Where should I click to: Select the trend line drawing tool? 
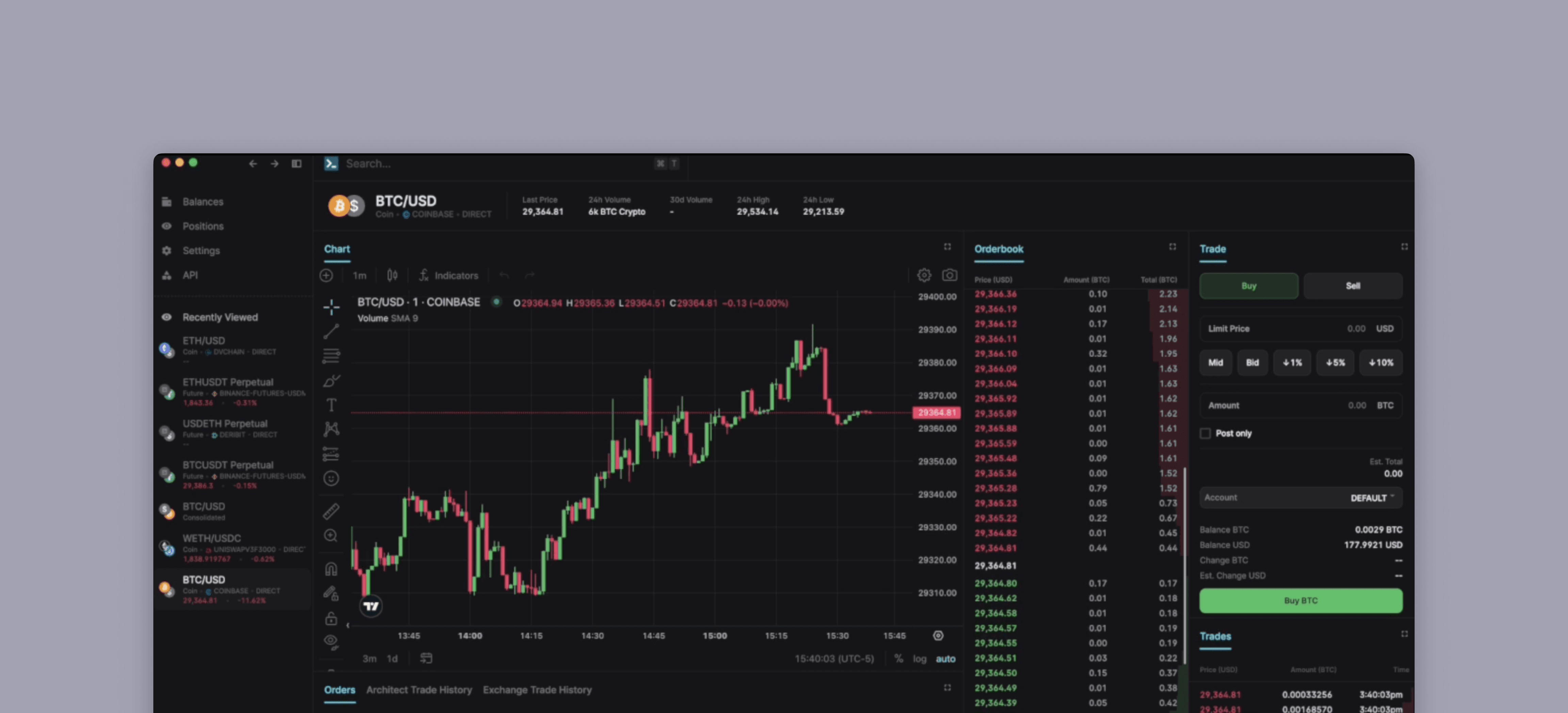coord(331,332)
